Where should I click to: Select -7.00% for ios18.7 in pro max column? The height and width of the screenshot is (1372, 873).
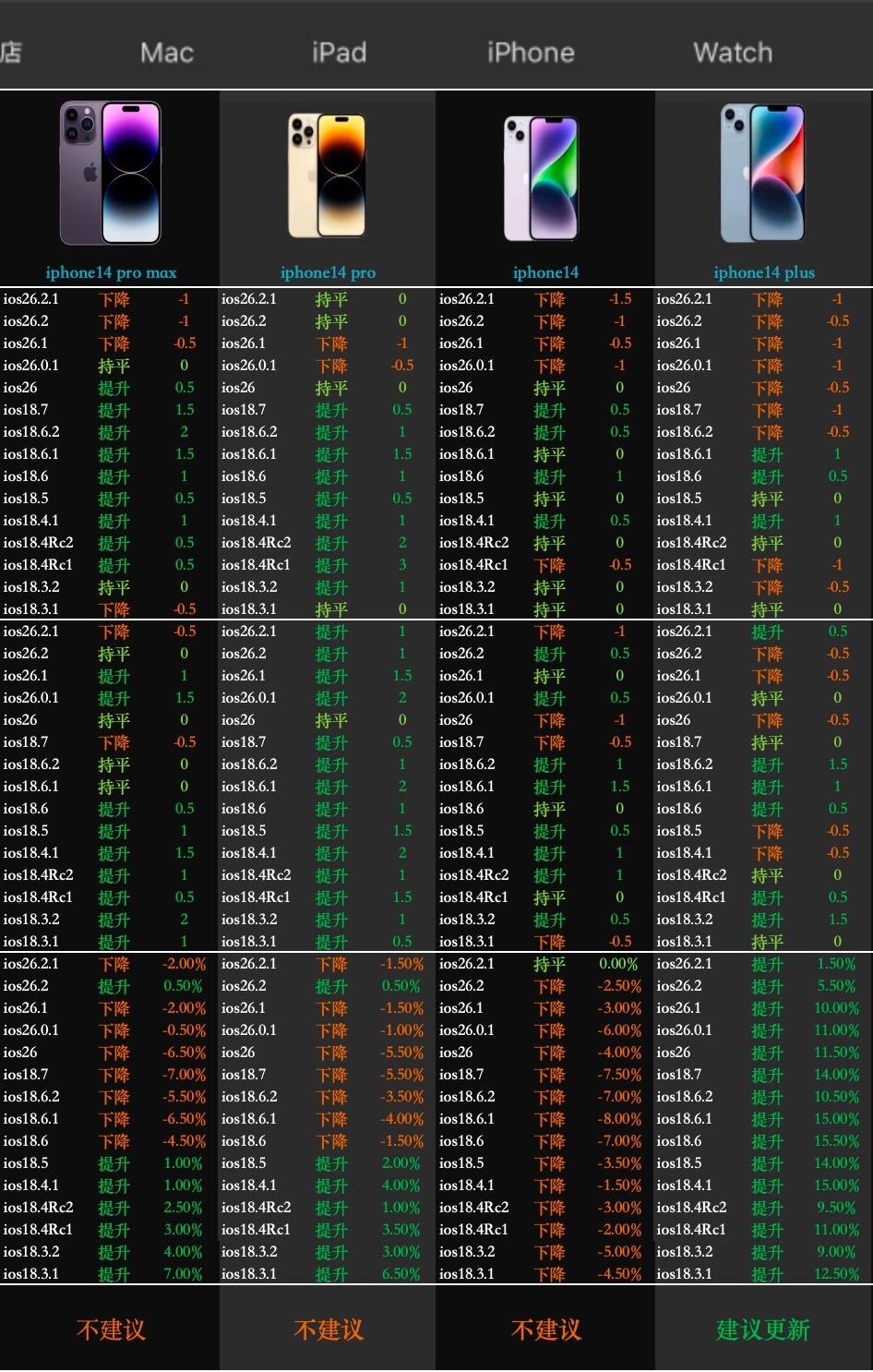click(184, 1075)
